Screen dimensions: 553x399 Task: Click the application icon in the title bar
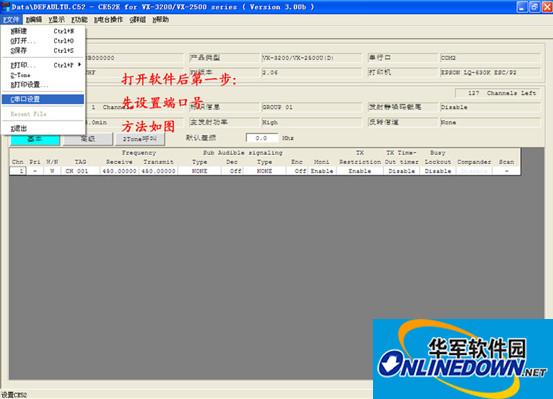coord(6,7)
